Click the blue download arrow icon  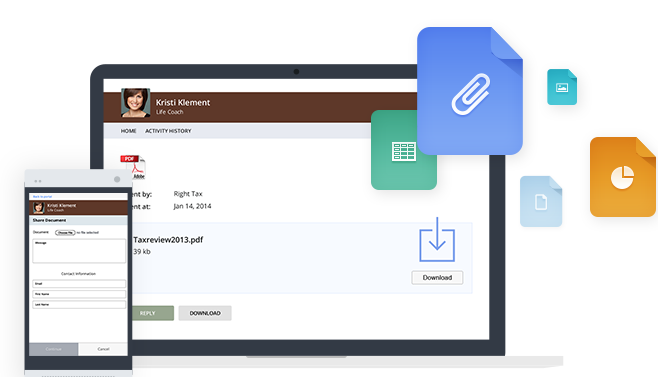[x=437, y=240]
